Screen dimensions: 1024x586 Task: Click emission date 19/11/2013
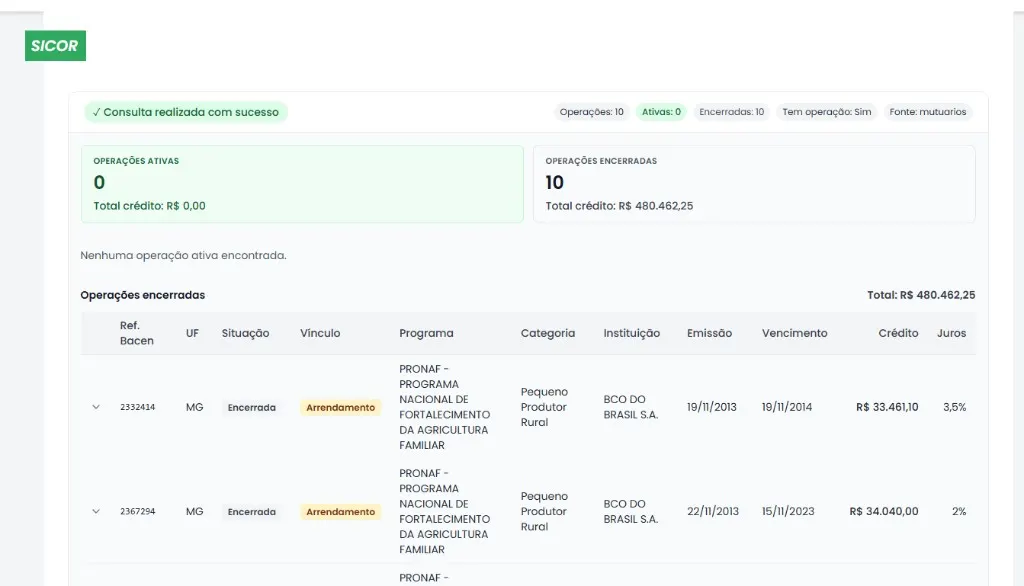click(711, 407)
